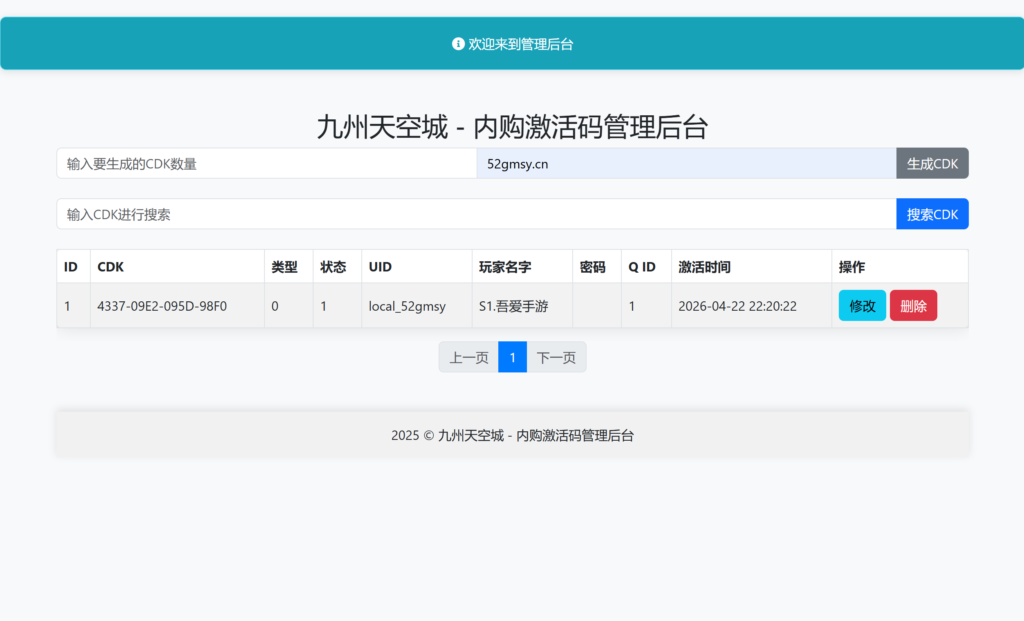Screen dimensions: 1024x621
Task: Click the activation time 2026-04-22 22:20:22
Action: tap(737, 306)
